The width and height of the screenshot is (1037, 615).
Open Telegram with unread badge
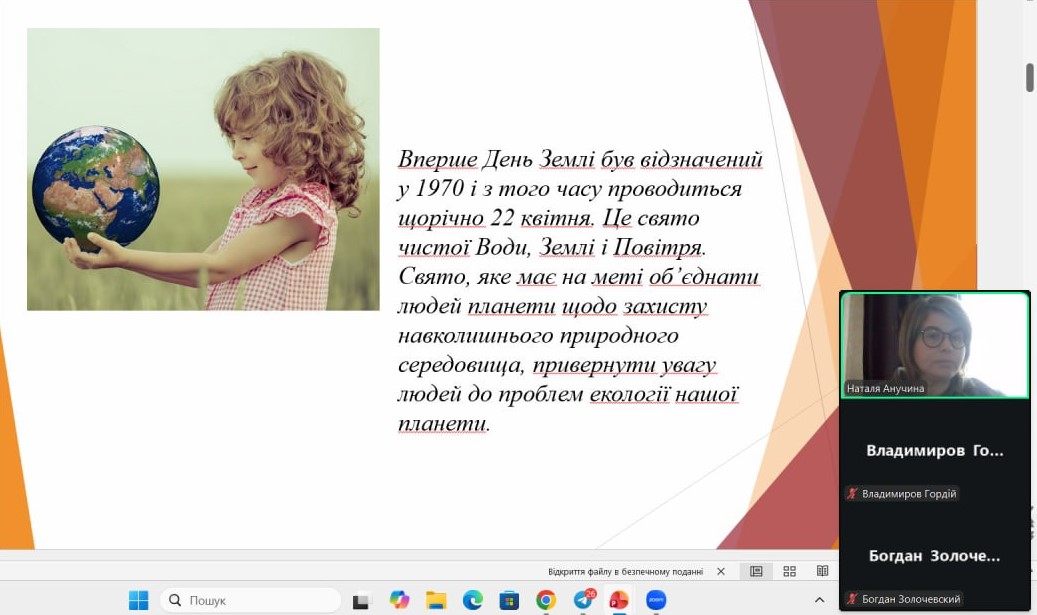[583, 600]
